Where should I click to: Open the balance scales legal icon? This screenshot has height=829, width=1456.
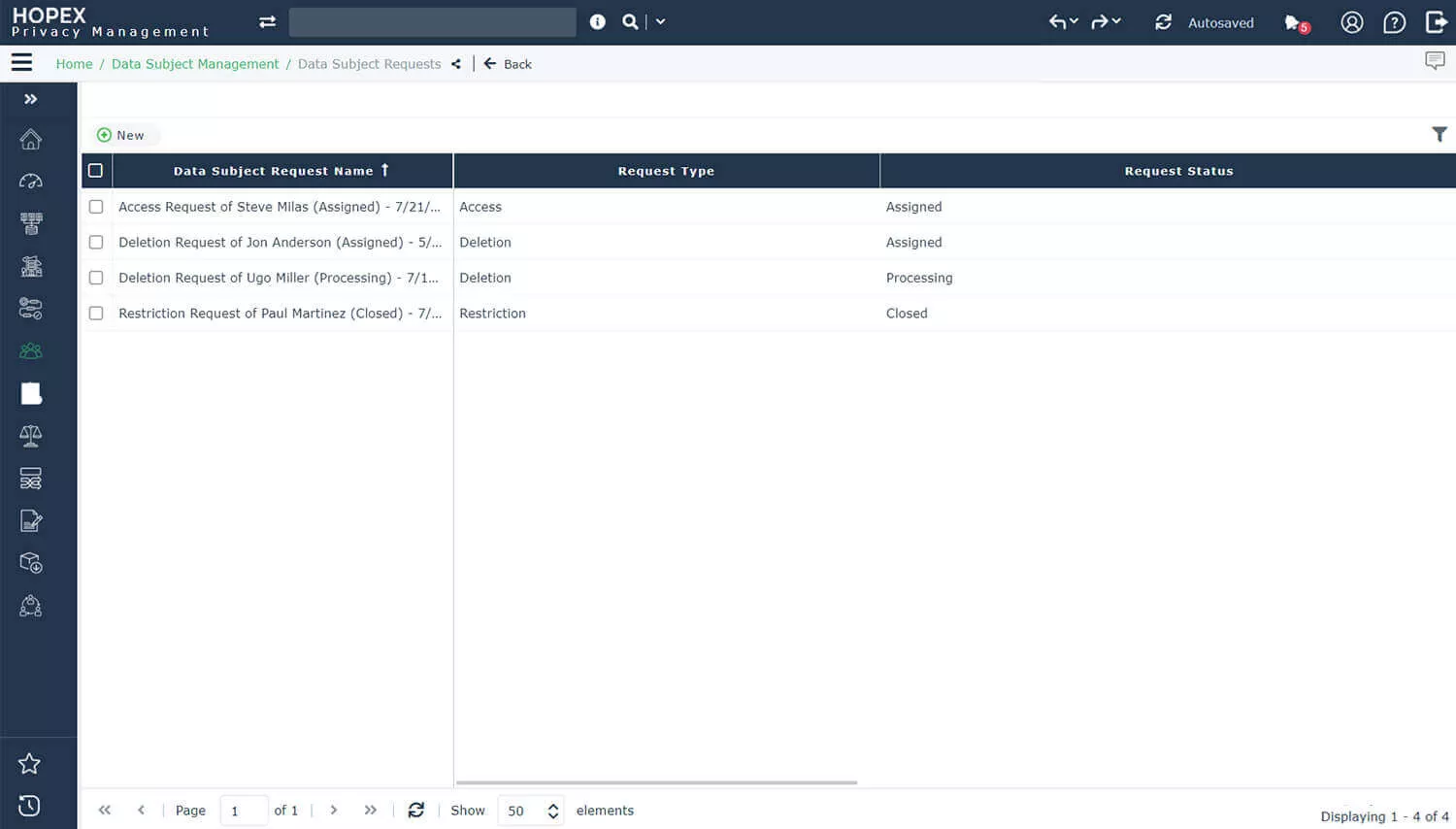pyautogui.click(x=31, y=436)
